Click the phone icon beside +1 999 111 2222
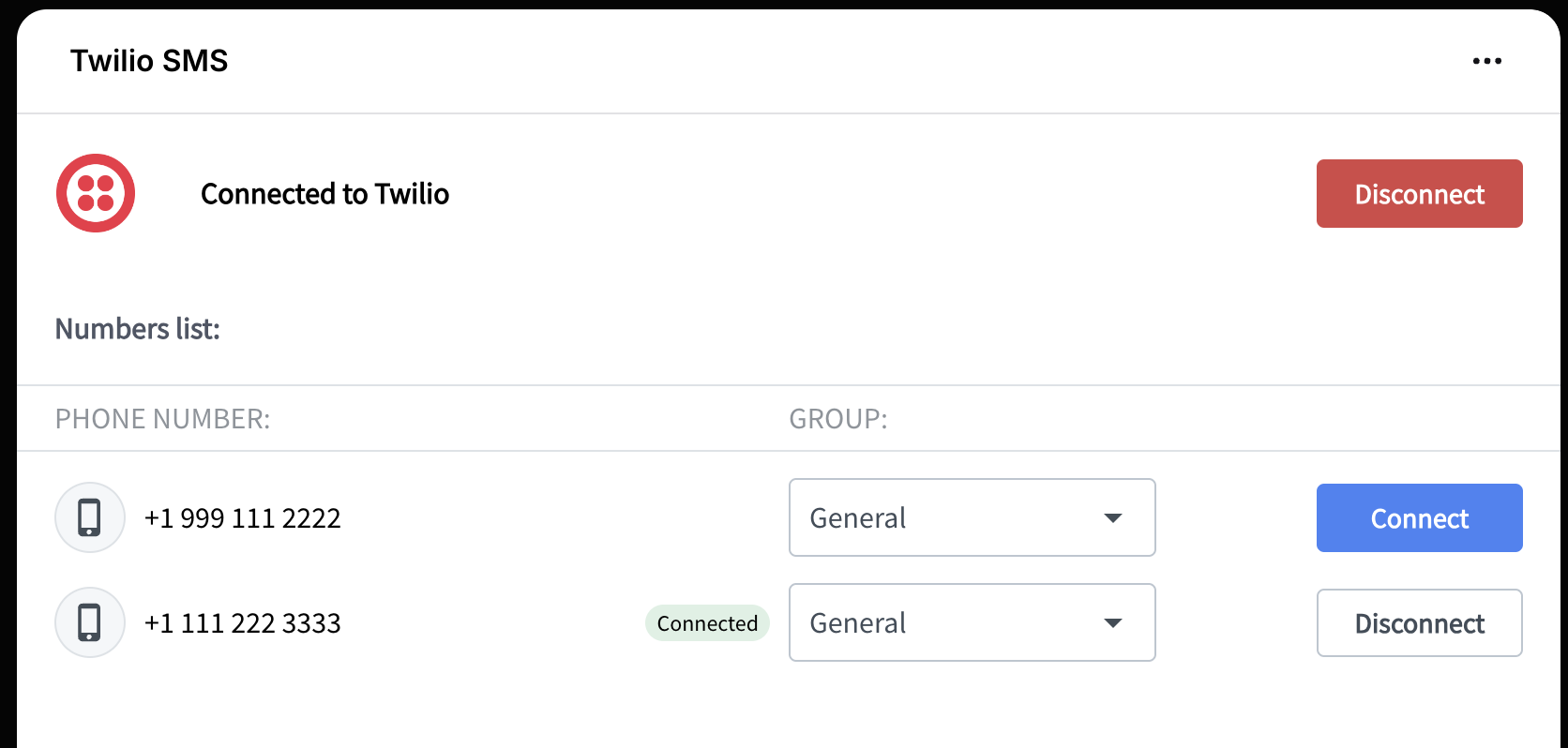This screenshot has width=1568, height=748. click(90, 517)
